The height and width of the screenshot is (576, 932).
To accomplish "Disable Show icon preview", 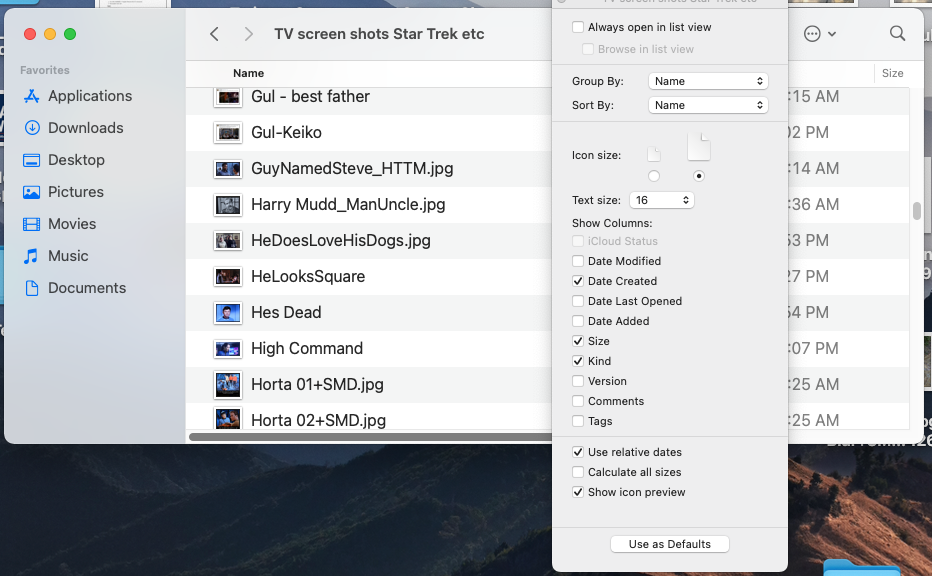I will click(x=578, y=492).
